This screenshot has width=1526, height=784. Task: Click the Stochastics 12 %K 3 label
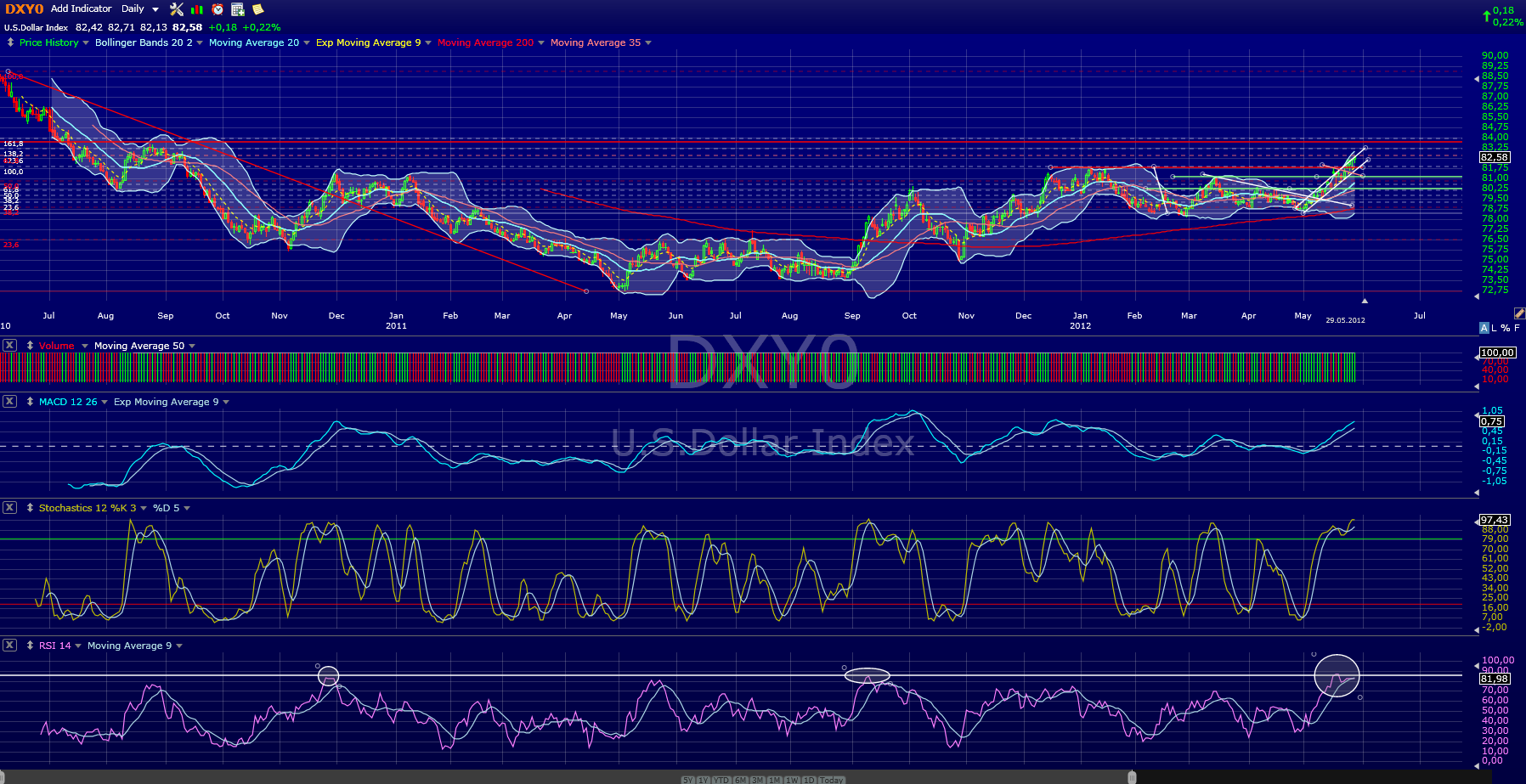88,508
